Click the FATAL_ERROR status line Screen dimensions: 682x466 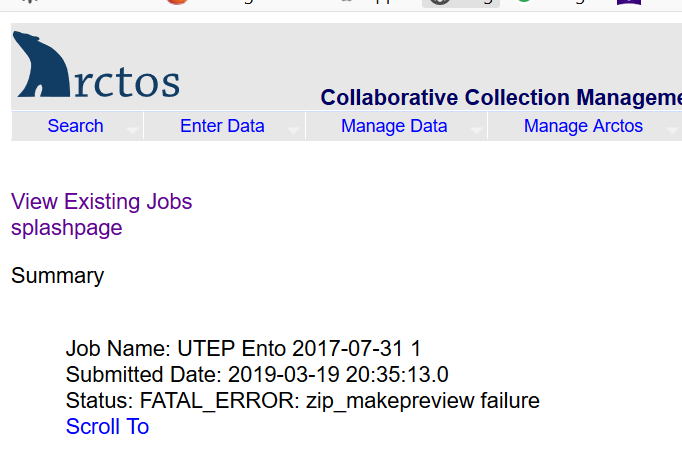click(303, 401)
